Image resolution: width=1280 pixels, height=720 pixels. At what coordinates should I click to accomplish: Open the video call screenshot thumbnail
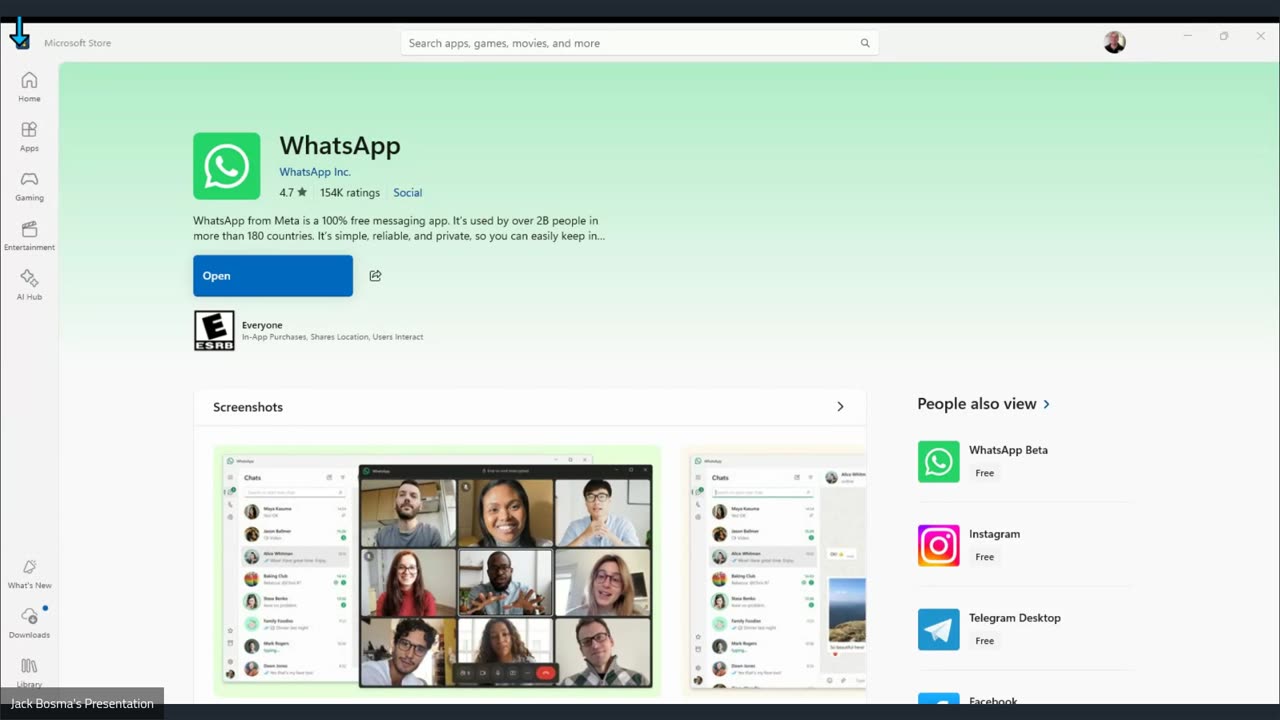[437, 570]
